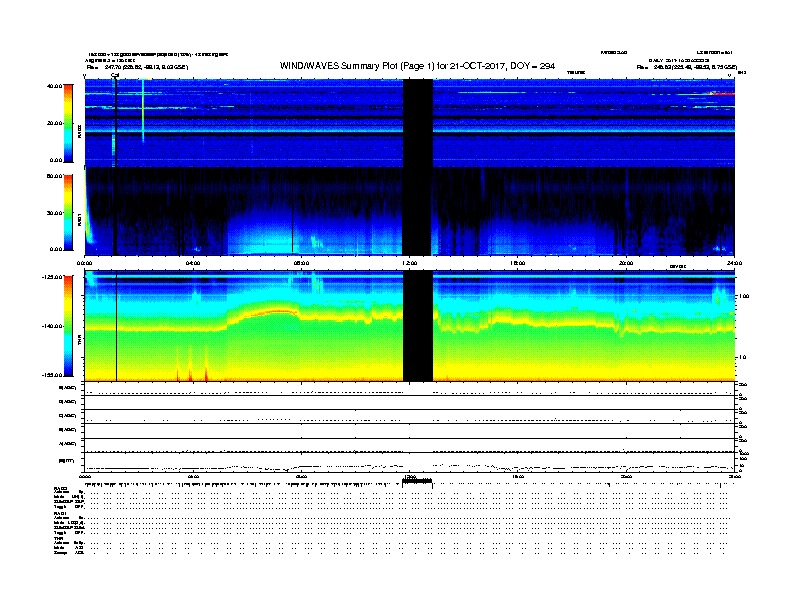The width and height of the screenshot is (792, 612).
Task: Click the 16:00 tick label under RAD1 panel
Action: coord(518,263)
